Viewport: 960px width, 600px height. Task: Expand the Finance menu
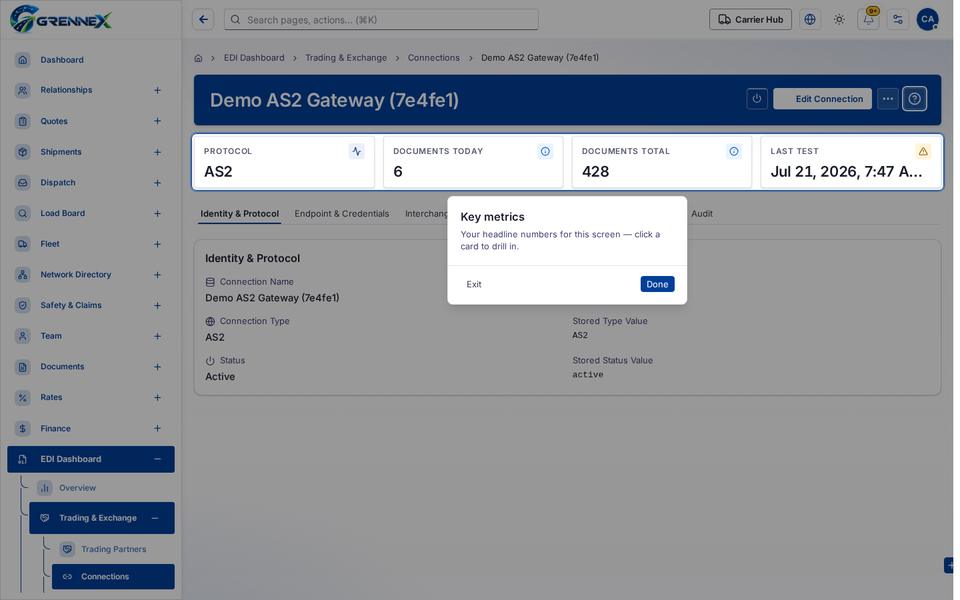click(x=157, y=428)
